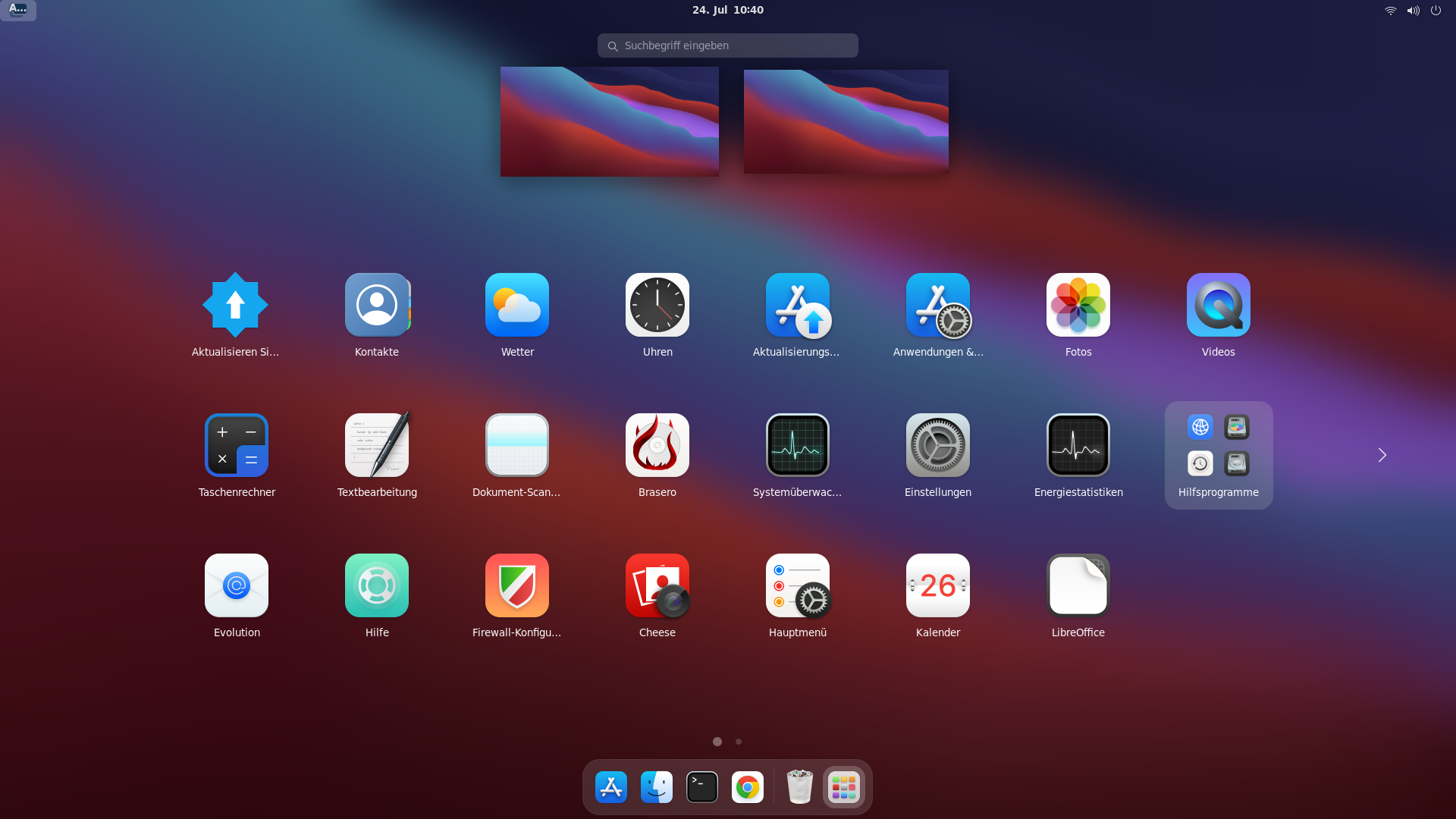Open the Hilfsprogramme app folder
The width and height of the screenshot is (1456, 819).
tap(1218, 455)
